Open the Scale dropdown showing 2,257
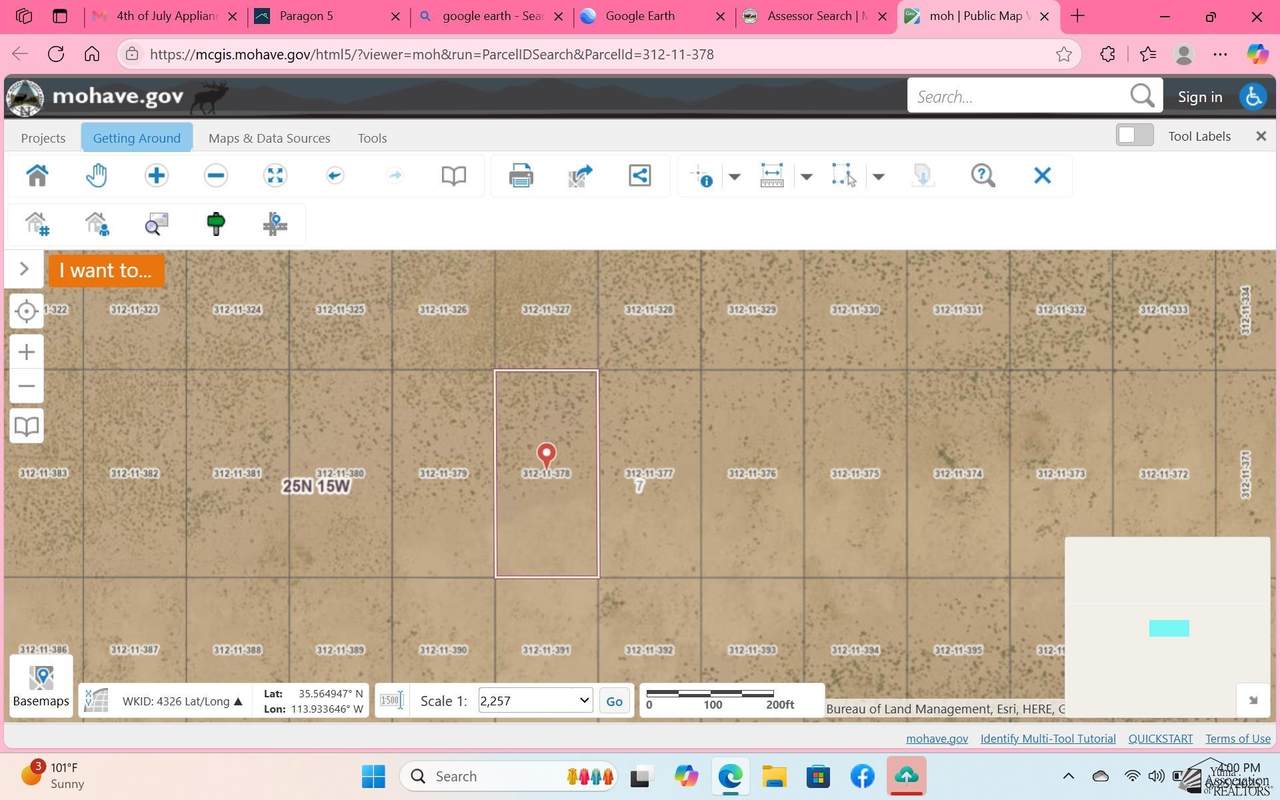The height and width of the screenshot is (800, 1280). 535,701
